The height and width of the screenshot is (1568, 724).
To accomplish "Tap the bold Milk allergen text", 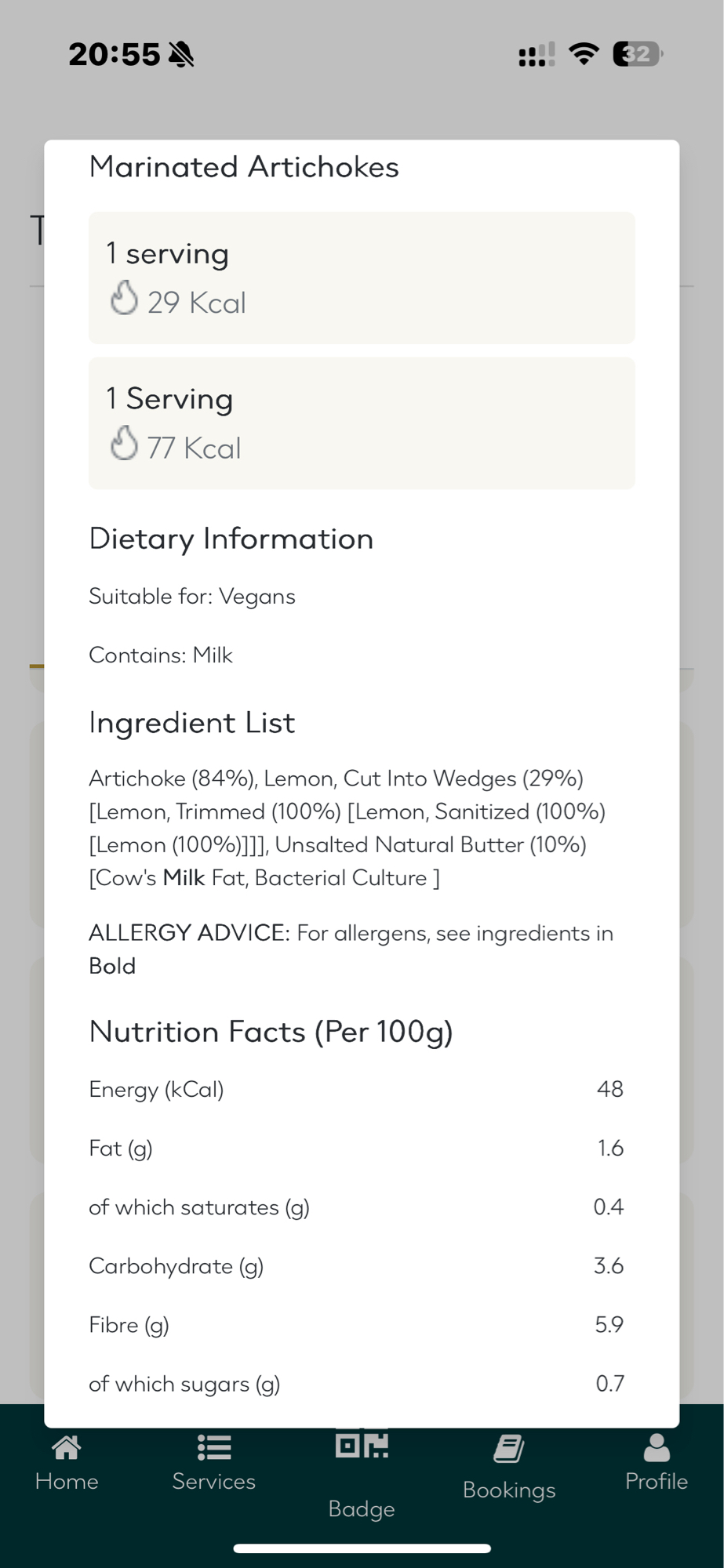I will click(184, 878).
